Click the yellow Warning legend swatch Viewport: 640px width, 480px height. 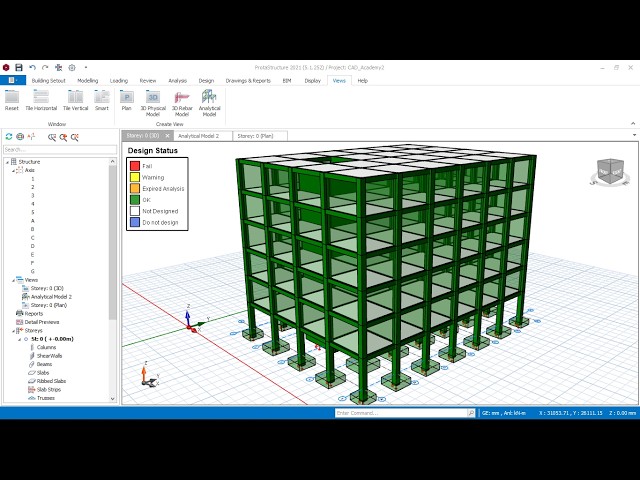pos(135,177)
